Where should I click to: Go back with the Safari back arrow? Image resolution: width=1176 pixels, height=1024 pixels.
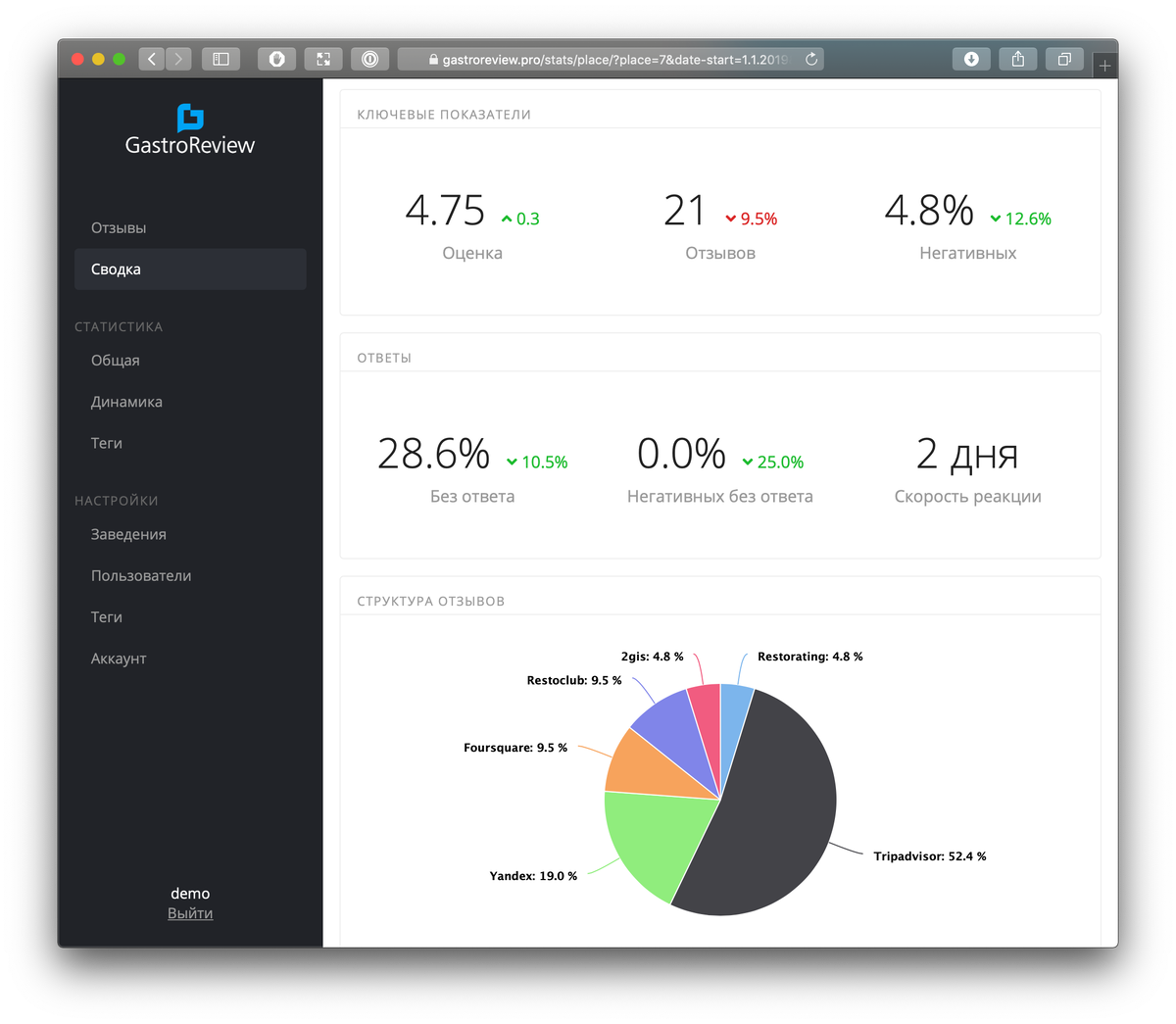152,59
